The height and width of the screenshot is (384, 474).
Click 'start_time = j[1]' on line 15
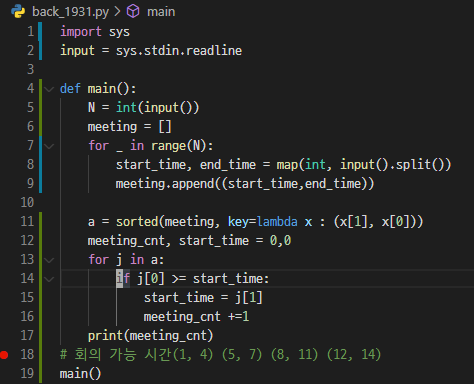pyautogui.click(x=203, y=298)
